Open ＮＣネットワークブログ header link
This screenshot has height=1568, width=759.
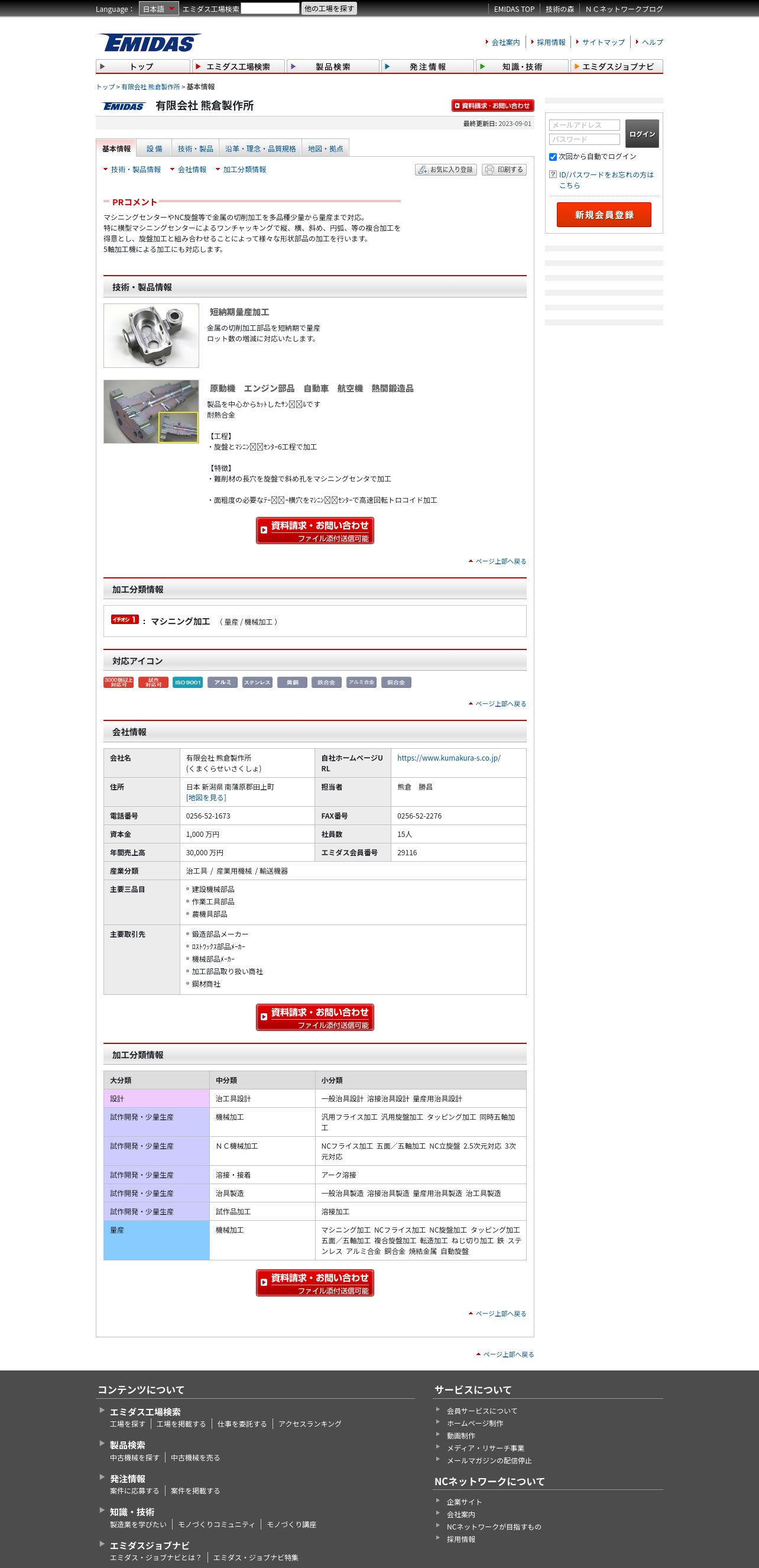coord(624,9)
